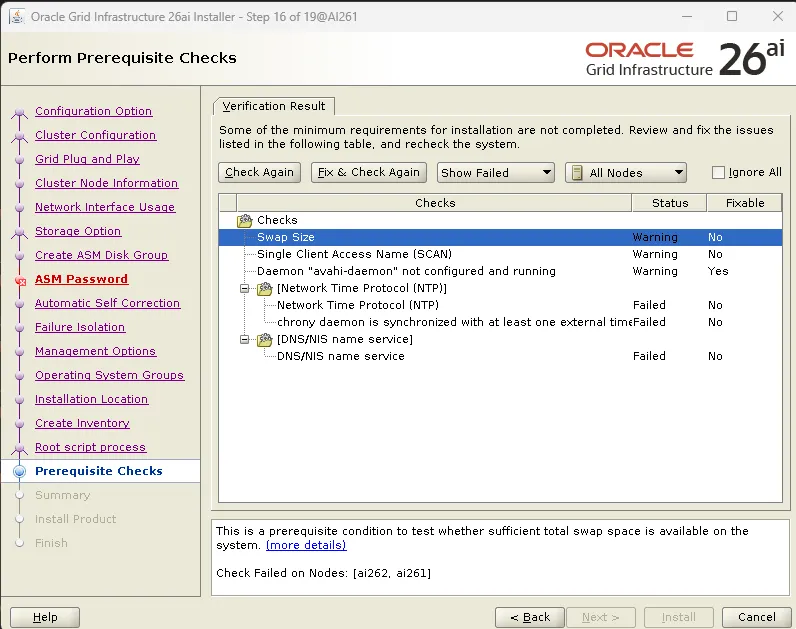Screen dimensions: 796x629
Task: Open Automatic Self Correction step
Action: [108, 303]
